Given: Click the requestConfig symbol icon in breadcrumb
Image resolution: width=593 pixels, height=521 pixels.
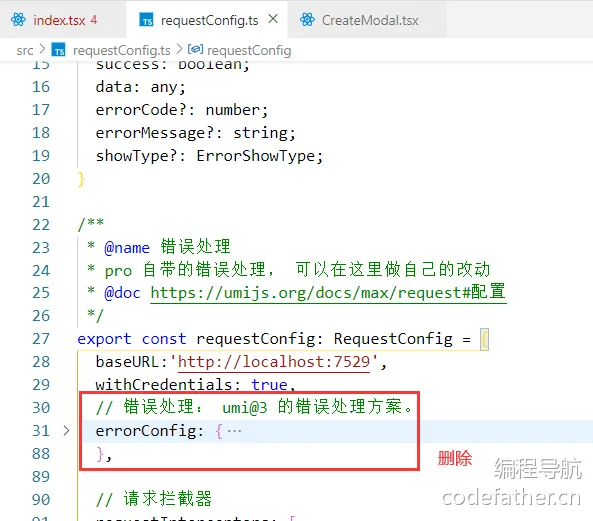Looking at the screenshot, I should [196, 50].
